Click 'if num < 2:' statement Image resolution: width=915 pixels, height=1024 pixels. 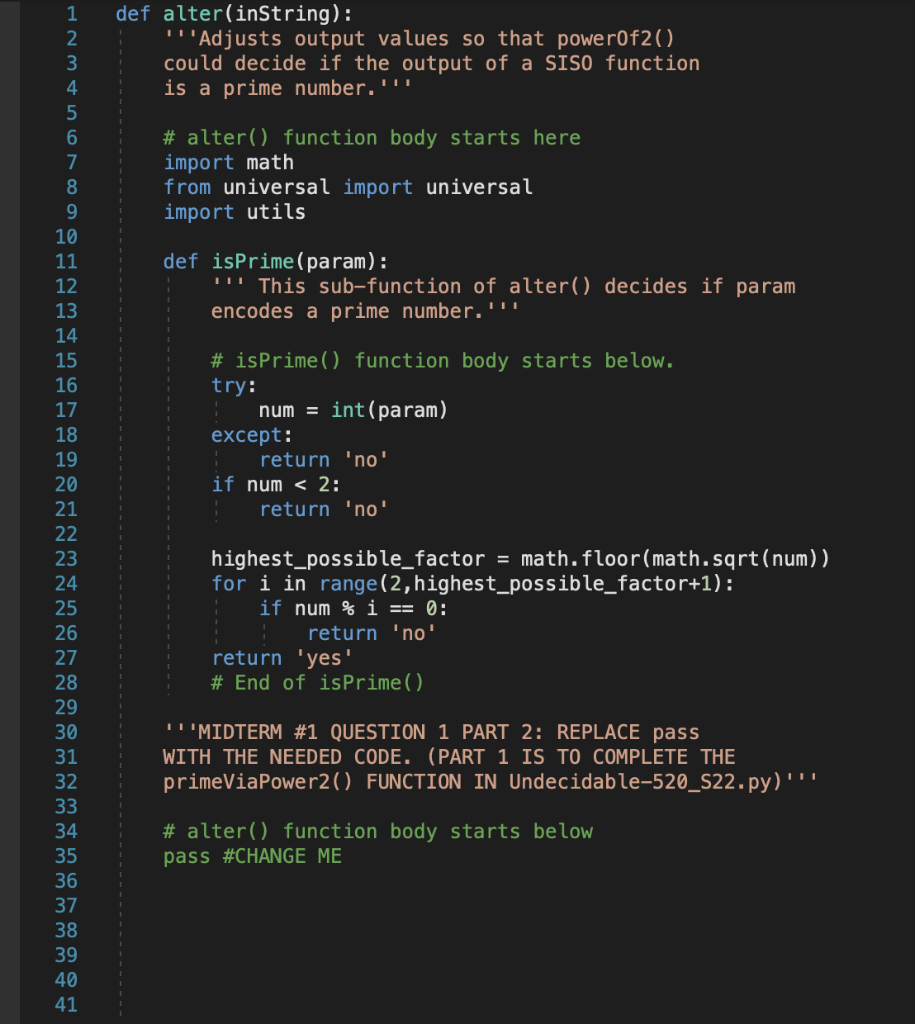[276, 485]
